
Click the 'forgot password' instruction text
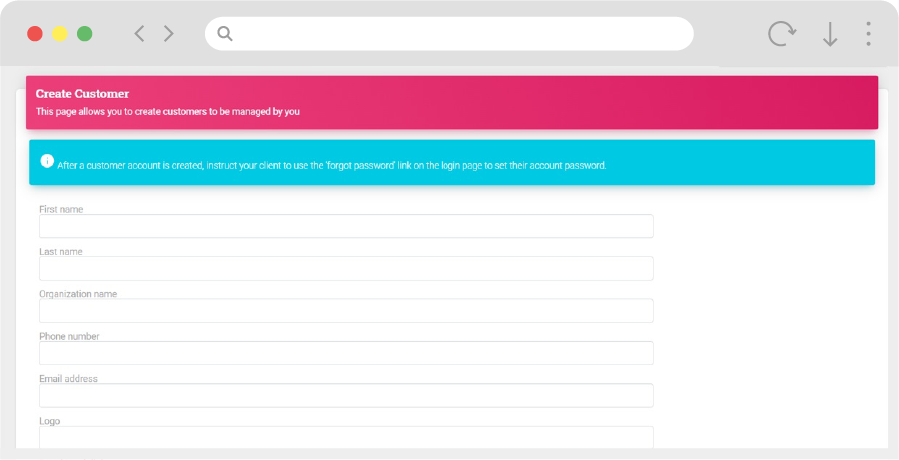pyautogui.click(x=331, y=165)
